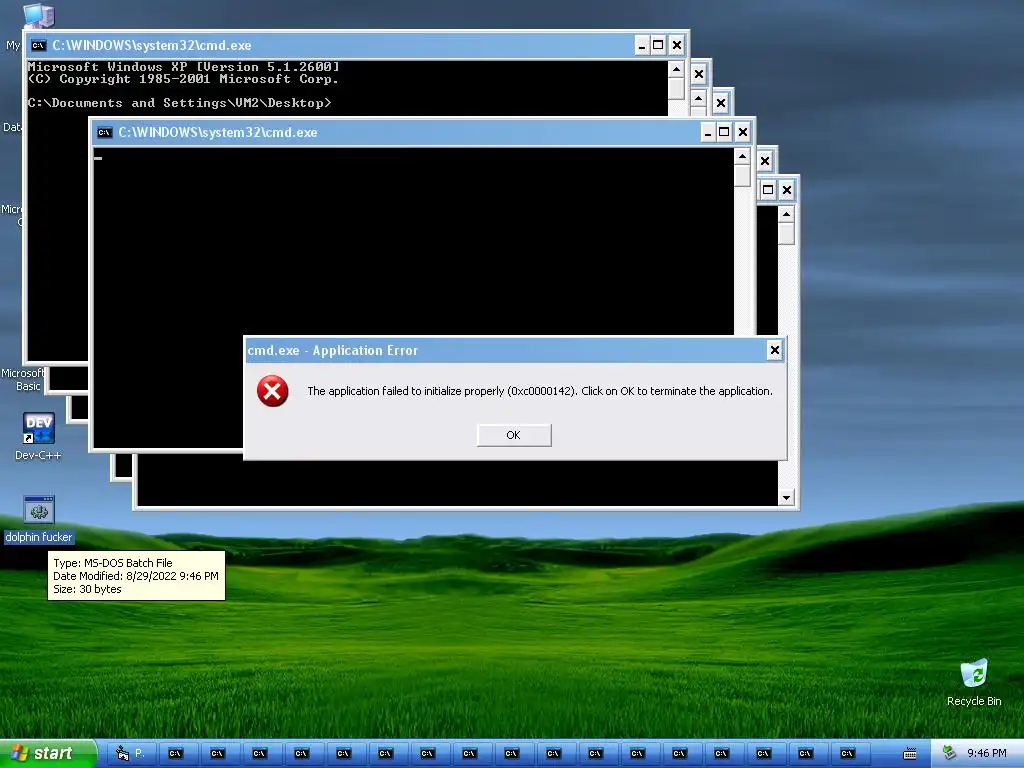Click the system menu icon of front cmd window

click(104, 133)
